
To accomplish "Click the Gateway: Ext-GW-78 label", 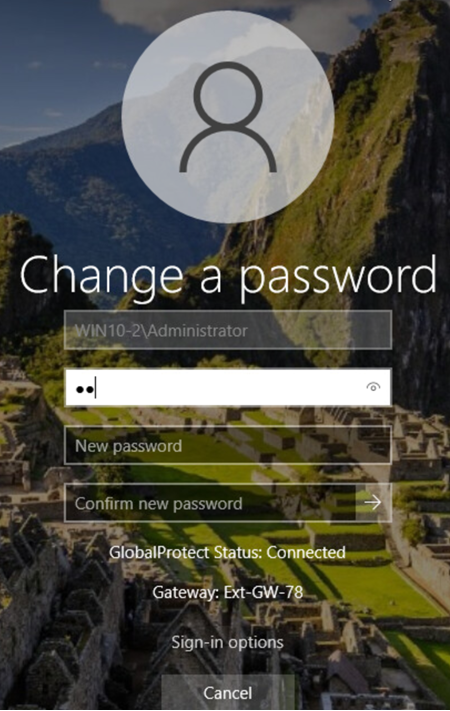I will 228,592.
